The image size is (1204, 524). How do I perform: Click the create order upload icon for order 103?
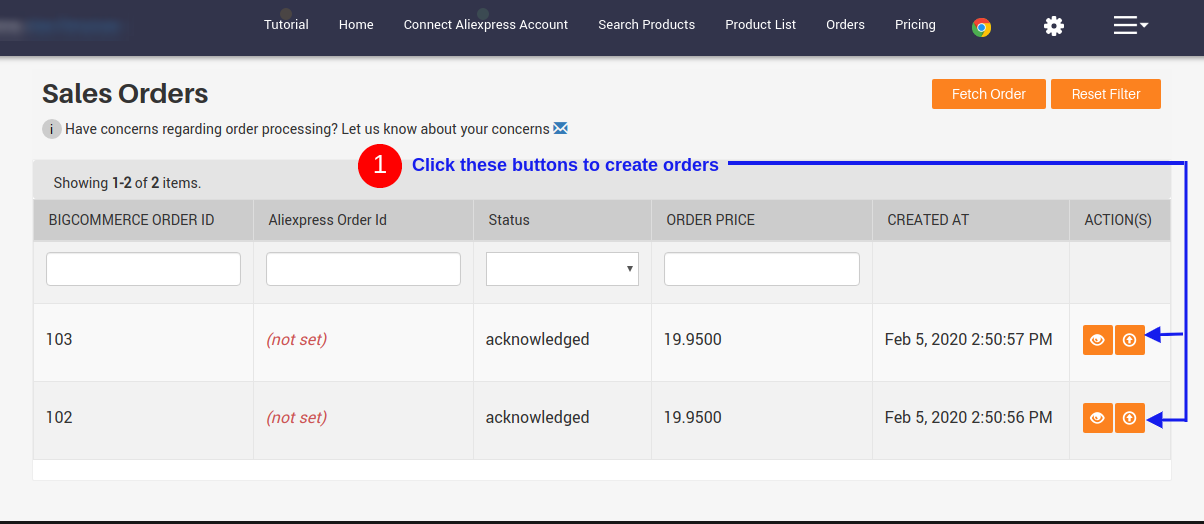[1129, 340]
